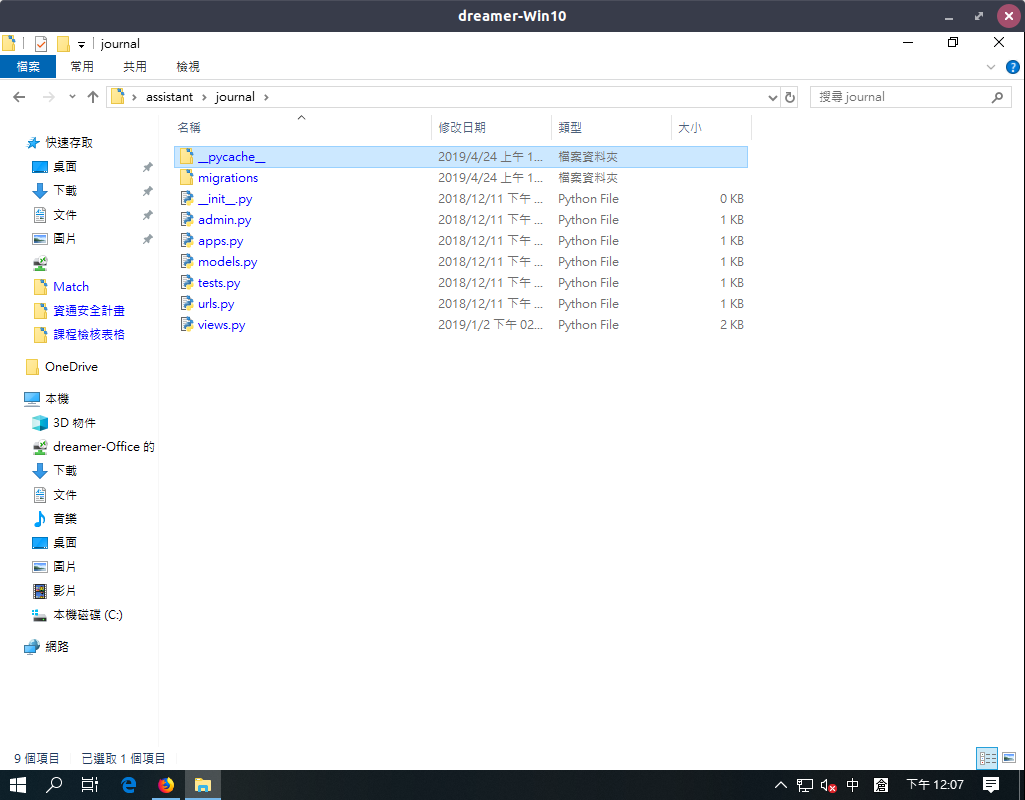Switch to large icons view in status bar

pos(1008,758)
